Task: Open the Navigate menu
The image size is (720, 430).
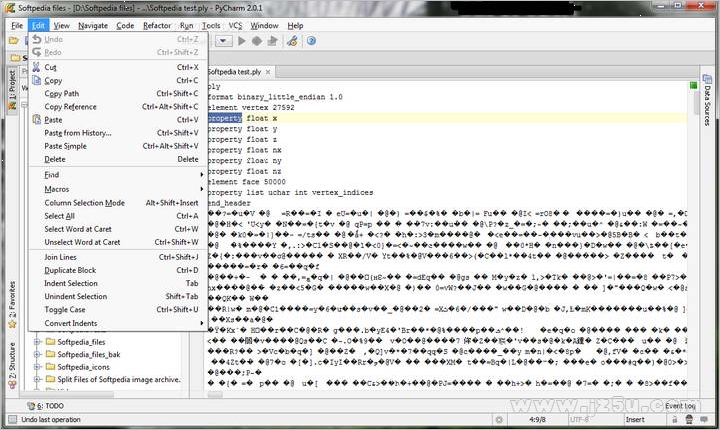Action: pyautogui.click(x=93, y=26)
